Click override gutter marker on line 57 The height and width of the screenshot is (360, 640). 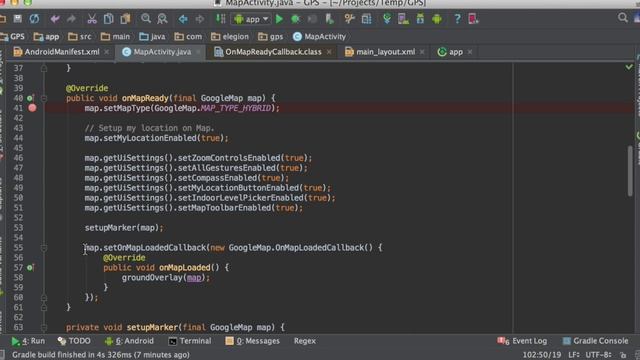30,268
